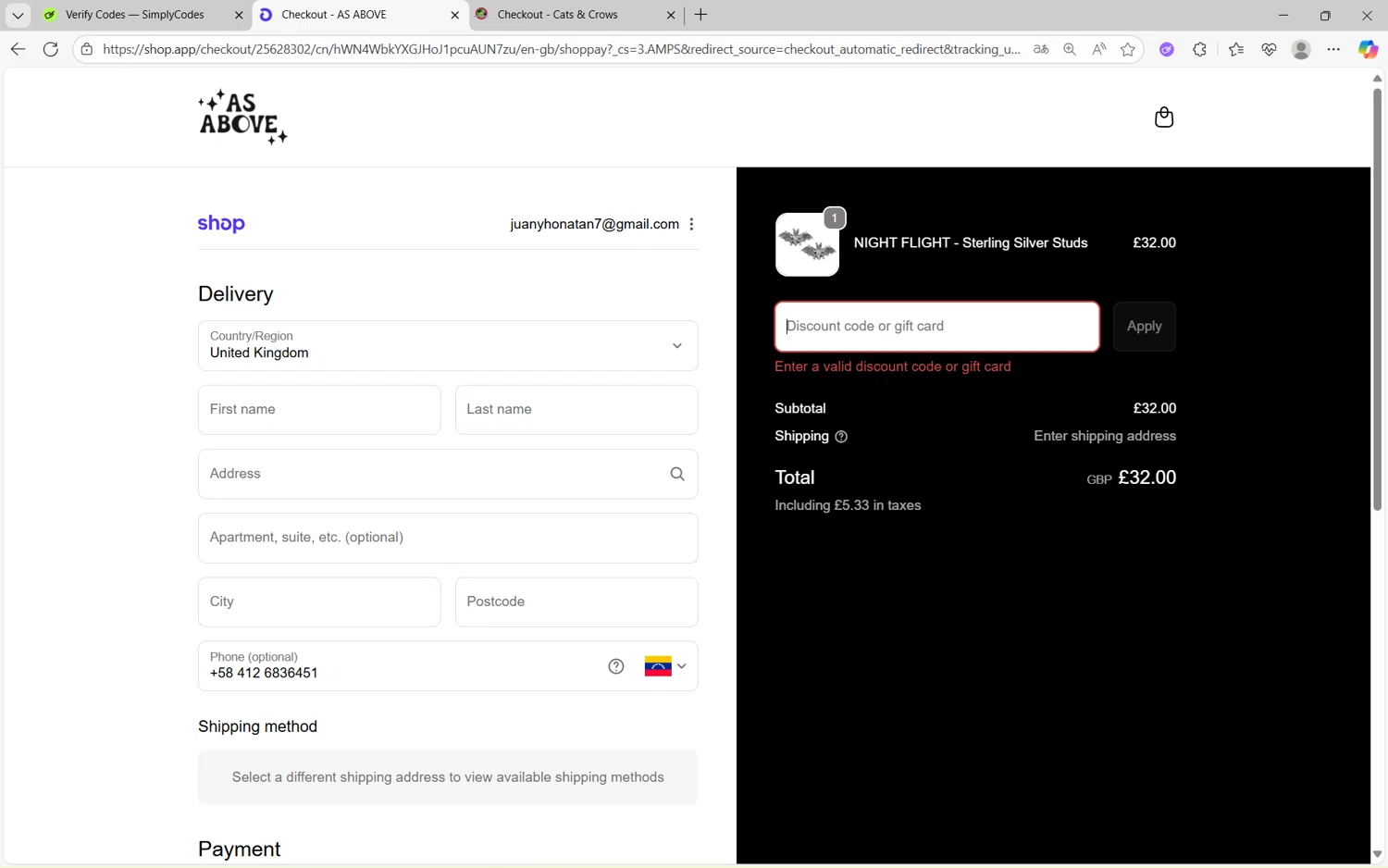Open the shopping bag cart icon
This screenshot has height=868, width=1388.
coord(1164,118)
